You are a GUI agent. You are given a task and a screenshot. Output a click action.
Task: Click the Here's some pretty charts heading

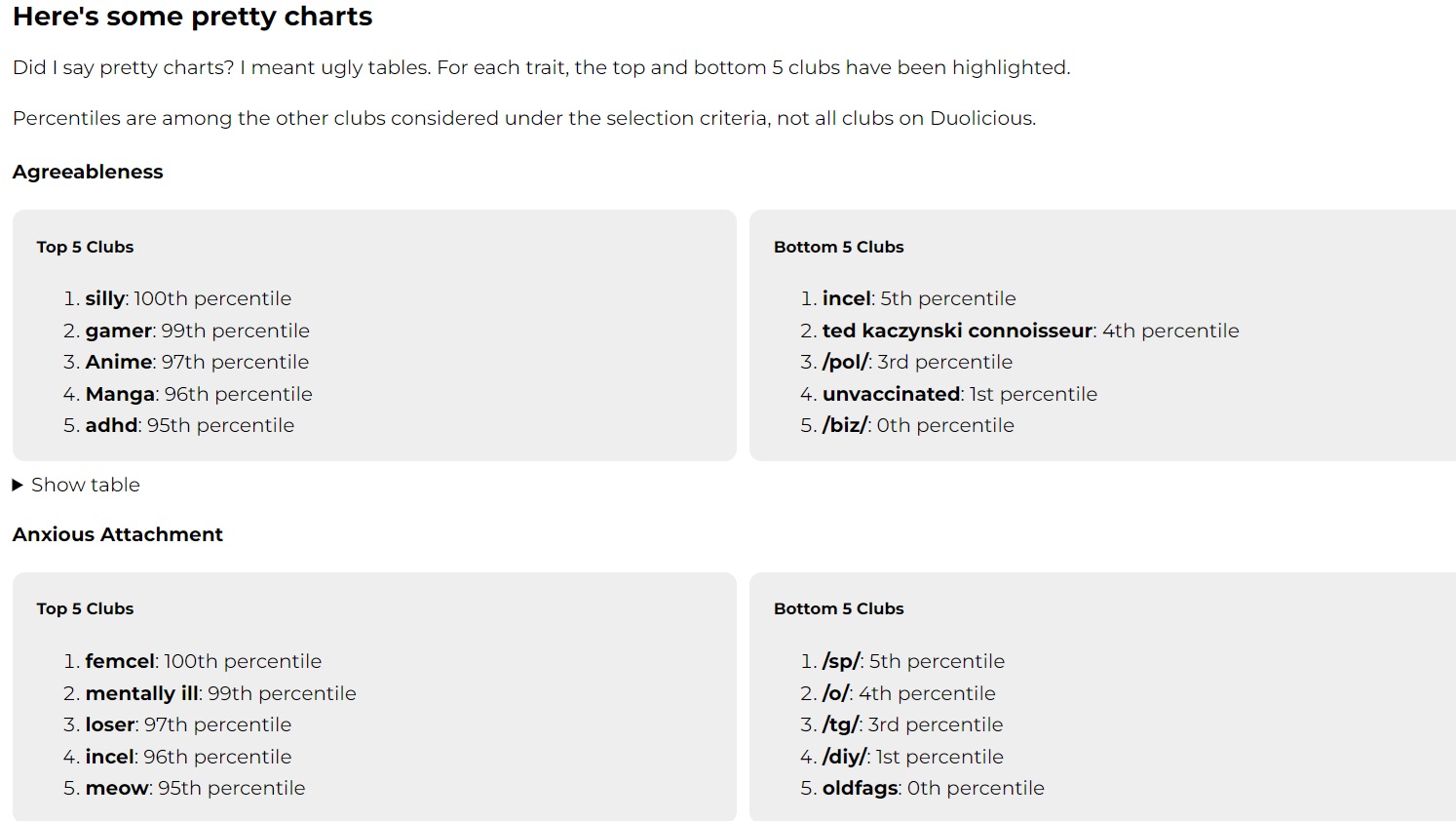pos(193,17)
